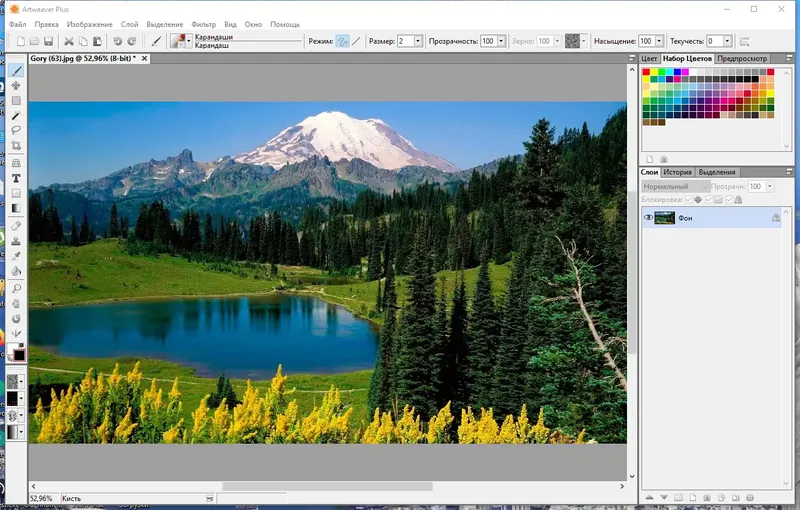This screenshot has height=510, width=800.
Task: Toggle third Блокировка lock checkbox
Action: click(x=729, y=199)
